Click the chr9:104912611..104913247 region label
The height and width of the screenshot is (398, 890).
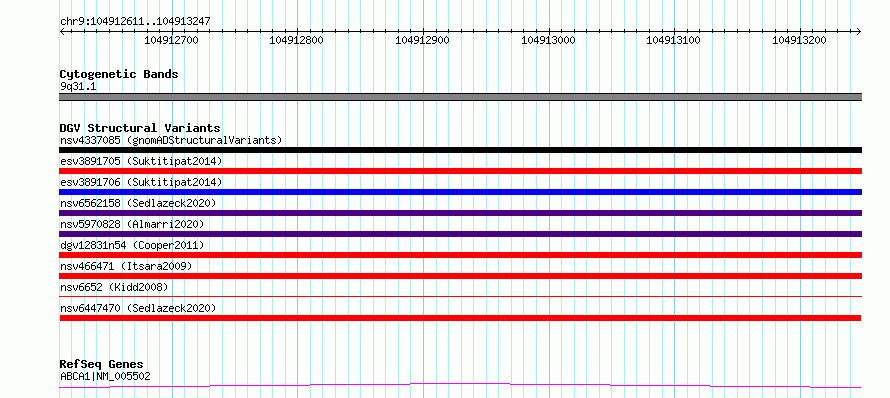pos(135,21)
